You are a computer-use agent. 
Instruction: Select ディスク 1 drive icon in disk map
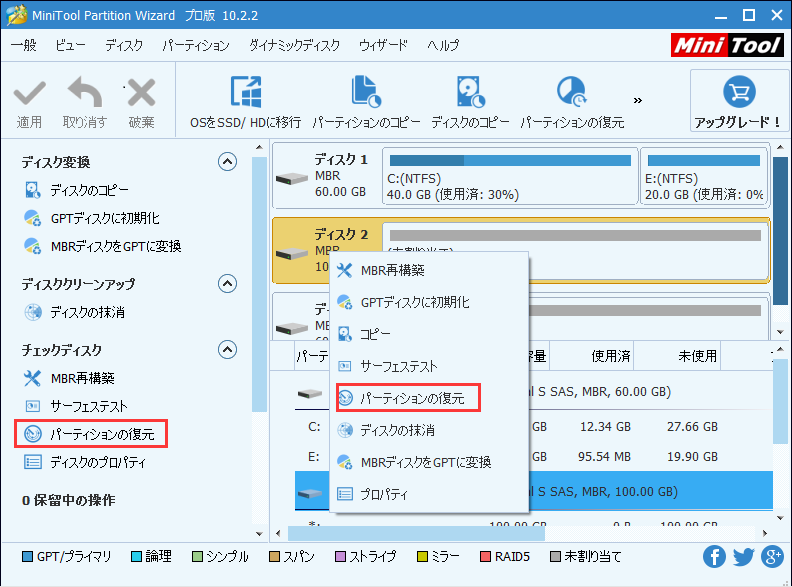coord(291,178)
